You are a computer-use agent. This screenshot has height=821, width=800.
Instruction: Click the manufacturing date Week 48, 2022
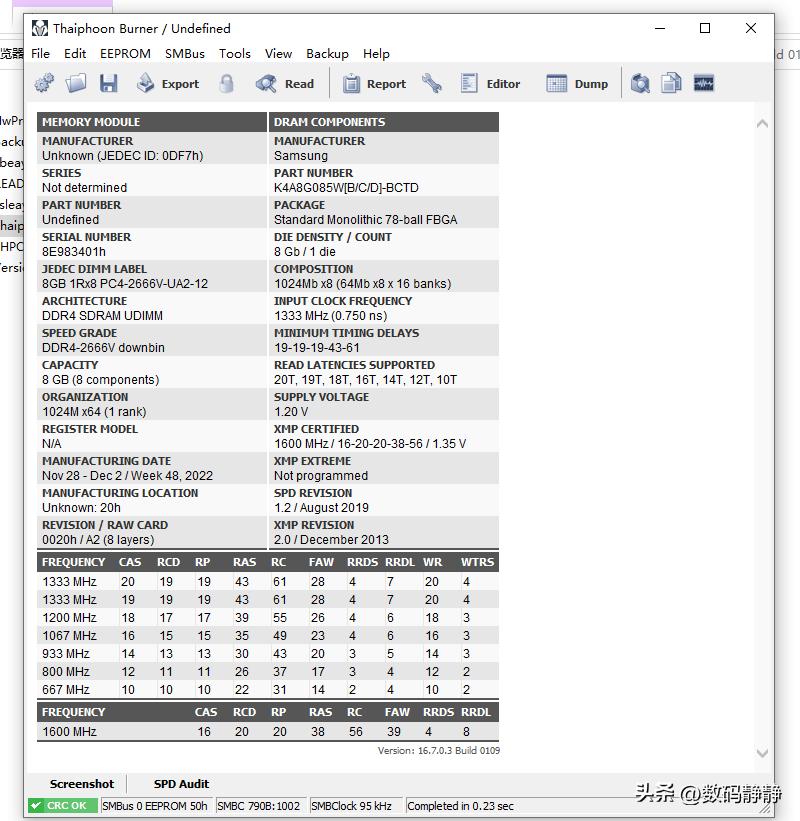tap(127, 476)
